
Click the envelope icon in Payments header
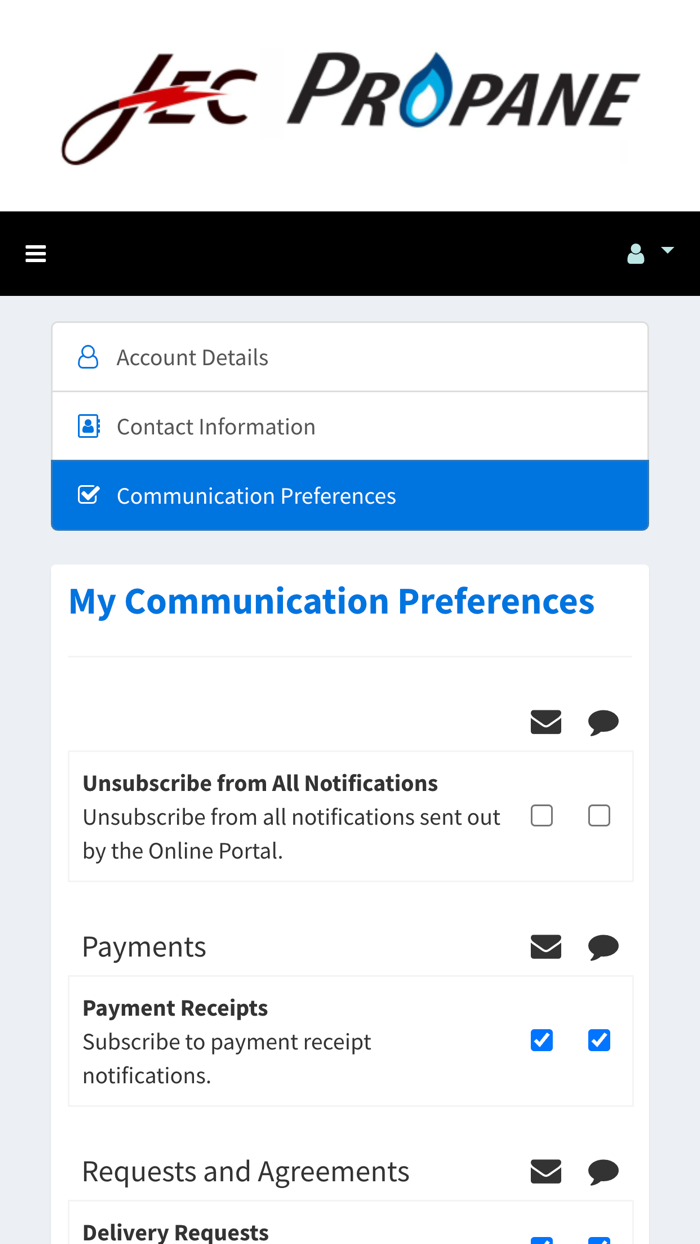[x=546, y=947]
